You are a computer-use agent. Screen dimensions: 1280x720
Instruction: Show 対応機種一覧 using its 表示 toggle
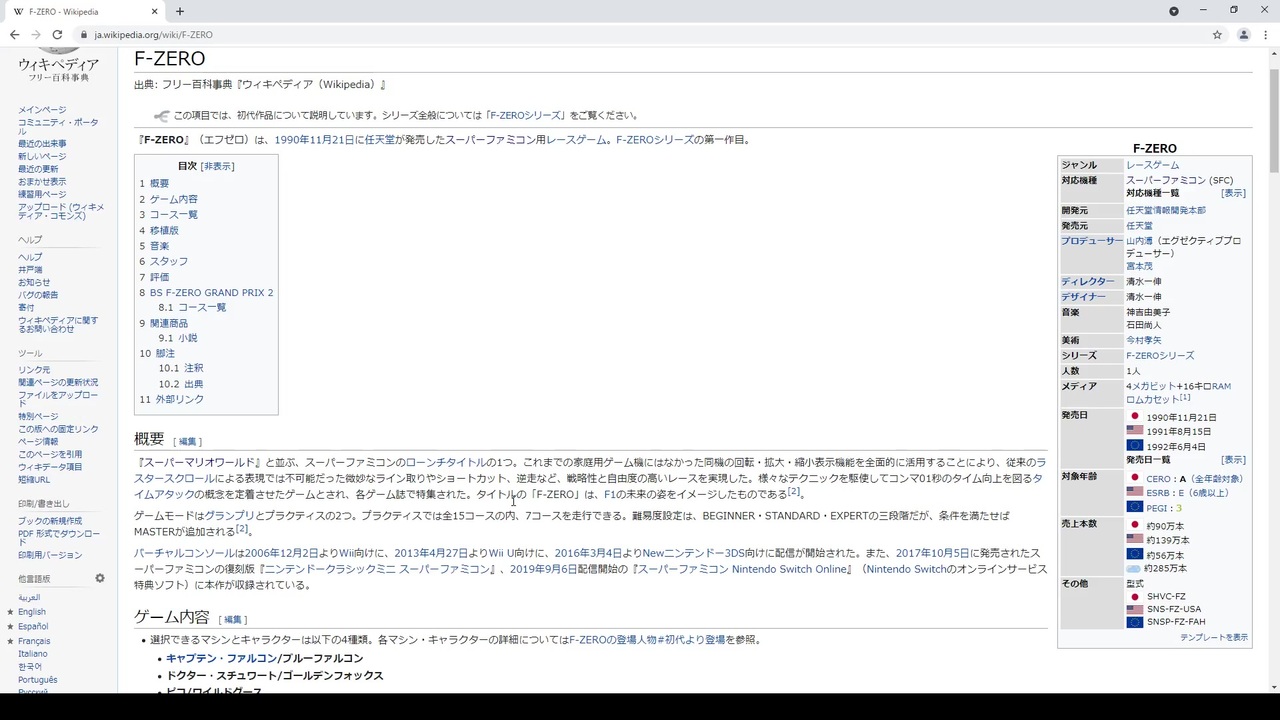(1232, 193)
